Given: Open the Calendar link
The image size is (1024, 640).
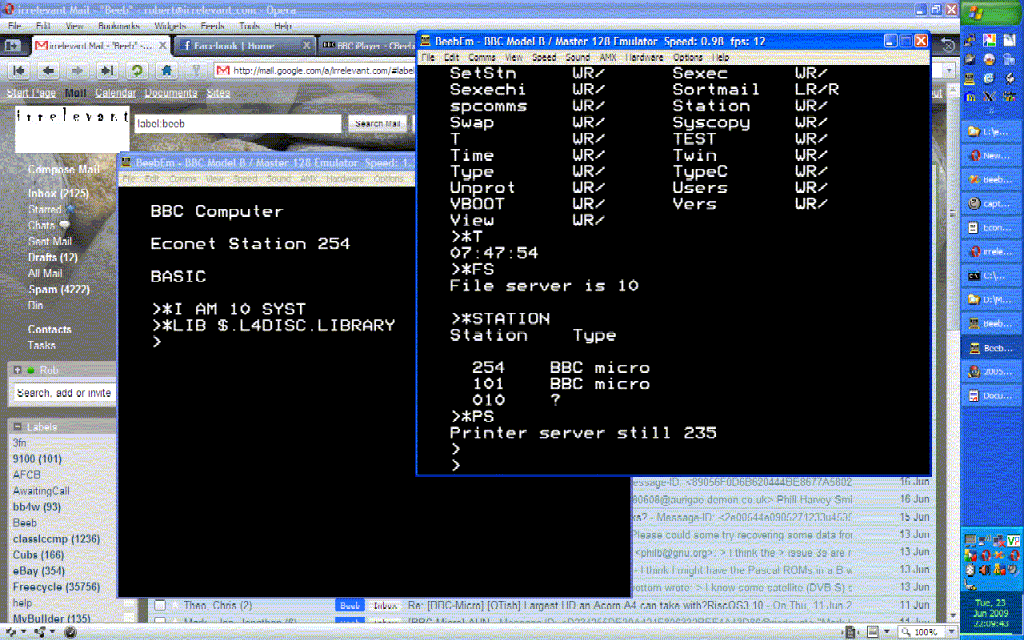Looking at the screenshot, I should point(115,93).
